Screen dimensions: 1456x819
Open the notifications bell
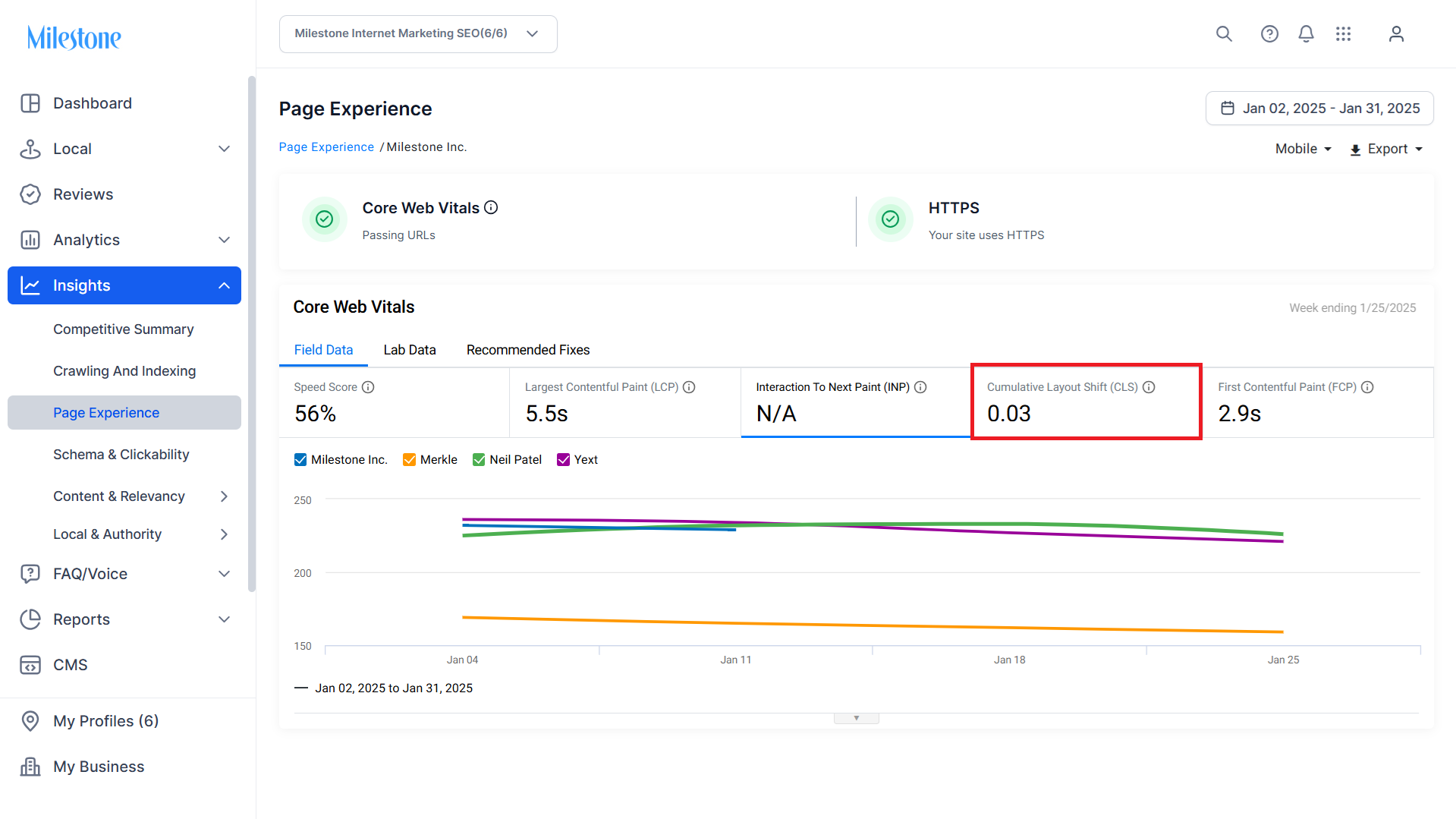click(1306, 34)
